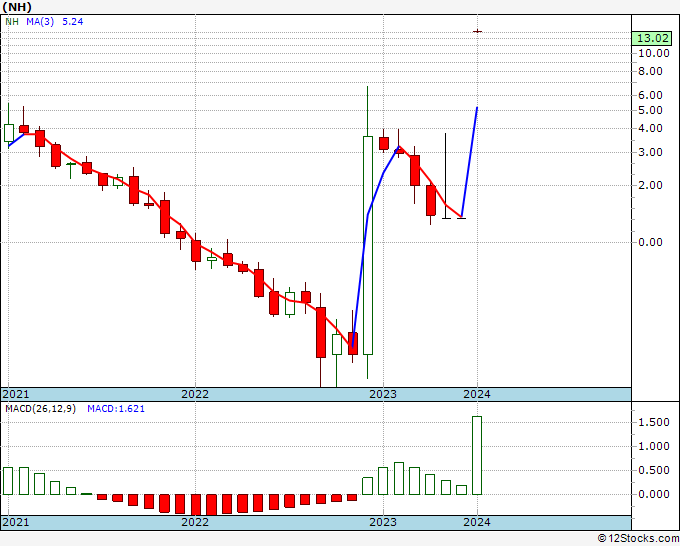Viewport: 680px width, 546px height.
Task: Click the small candle beside the 13.02 price
Action: point(477,31)
